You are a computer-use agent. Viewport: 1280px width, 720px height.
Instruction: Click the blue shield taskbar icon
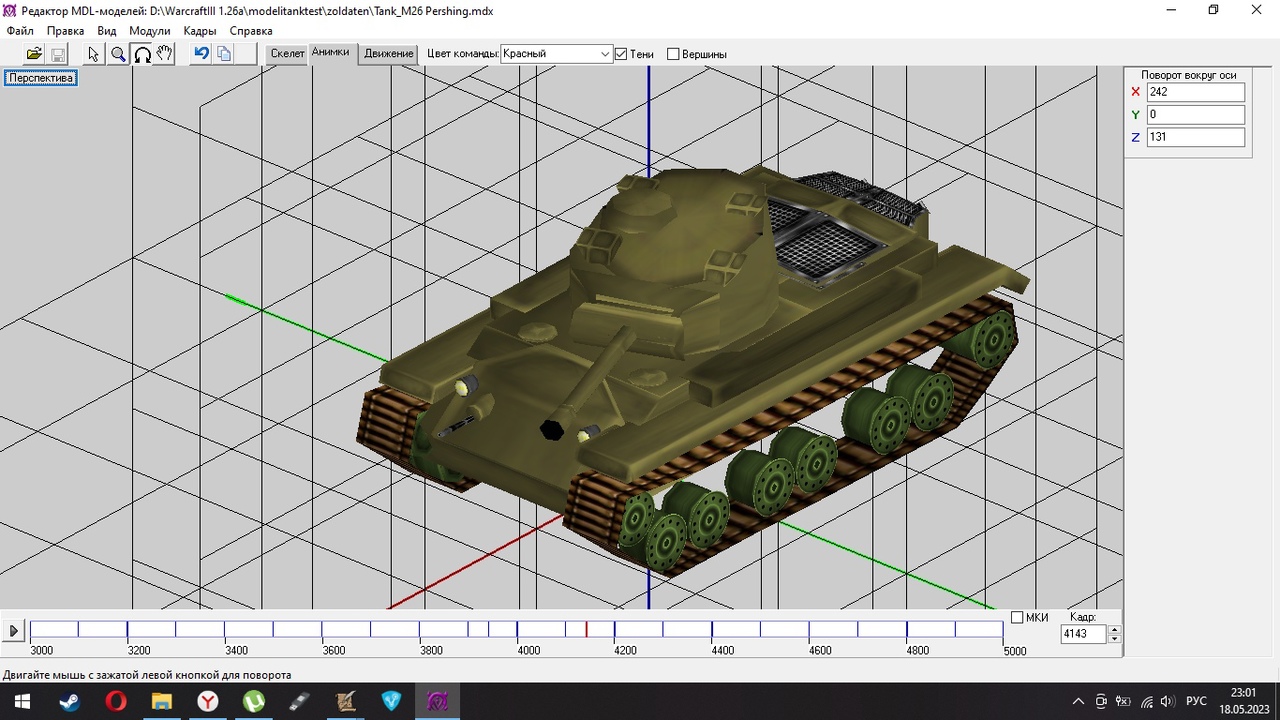391,701
